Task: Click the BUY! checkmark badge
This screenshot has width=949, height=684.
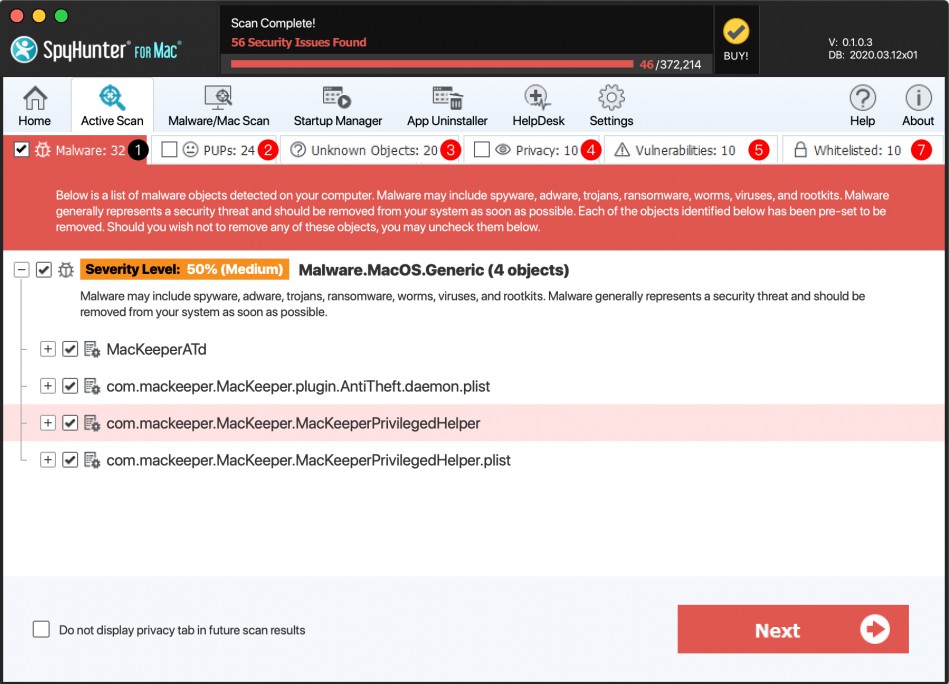Action: click(736, 39)
